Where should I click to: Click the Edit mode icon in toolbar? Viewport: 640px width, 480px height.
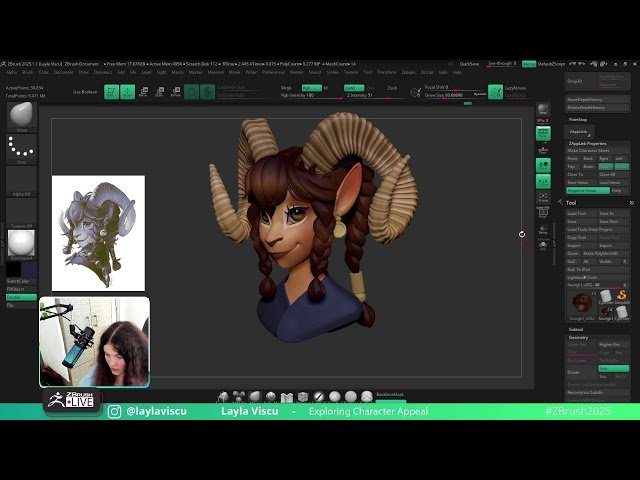tap(111, 92)
